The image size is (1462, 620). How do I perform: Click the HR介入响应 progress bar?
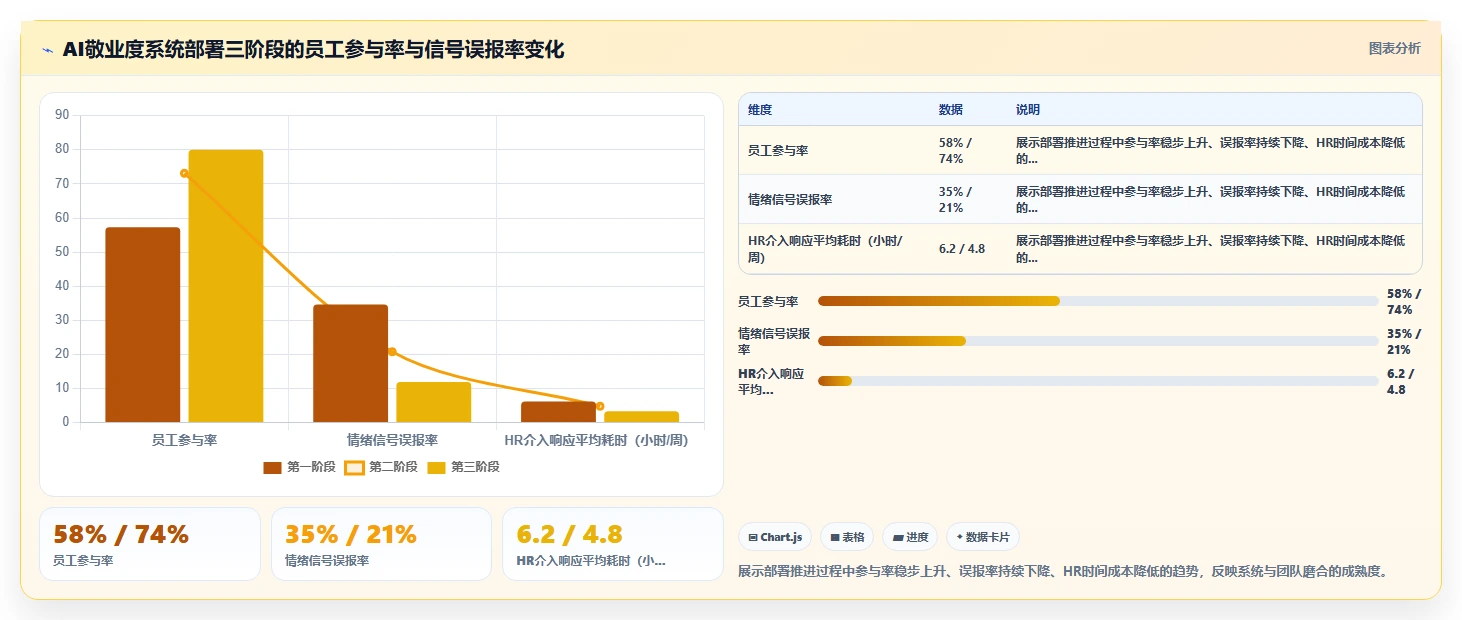click(x=1098, y=381)
